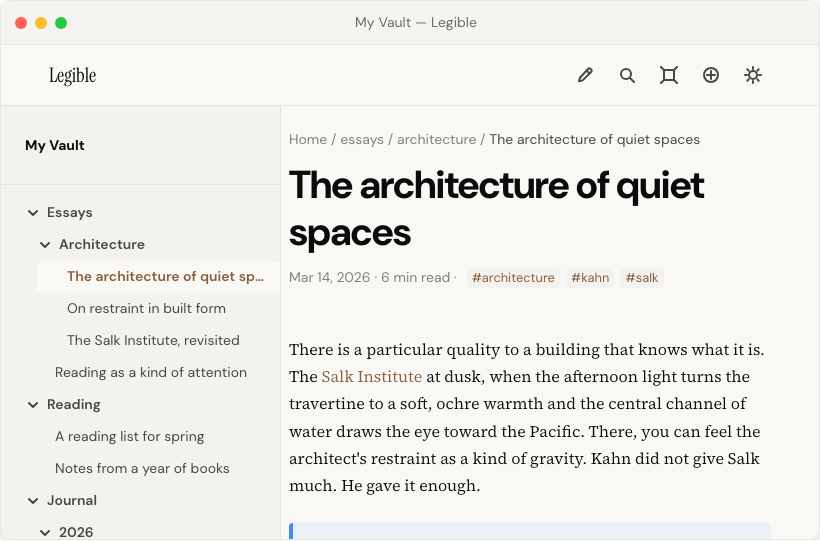Select the Journal folder label
Image resolution: width=820 pixels, height=541 pixels.
[72, 500]
